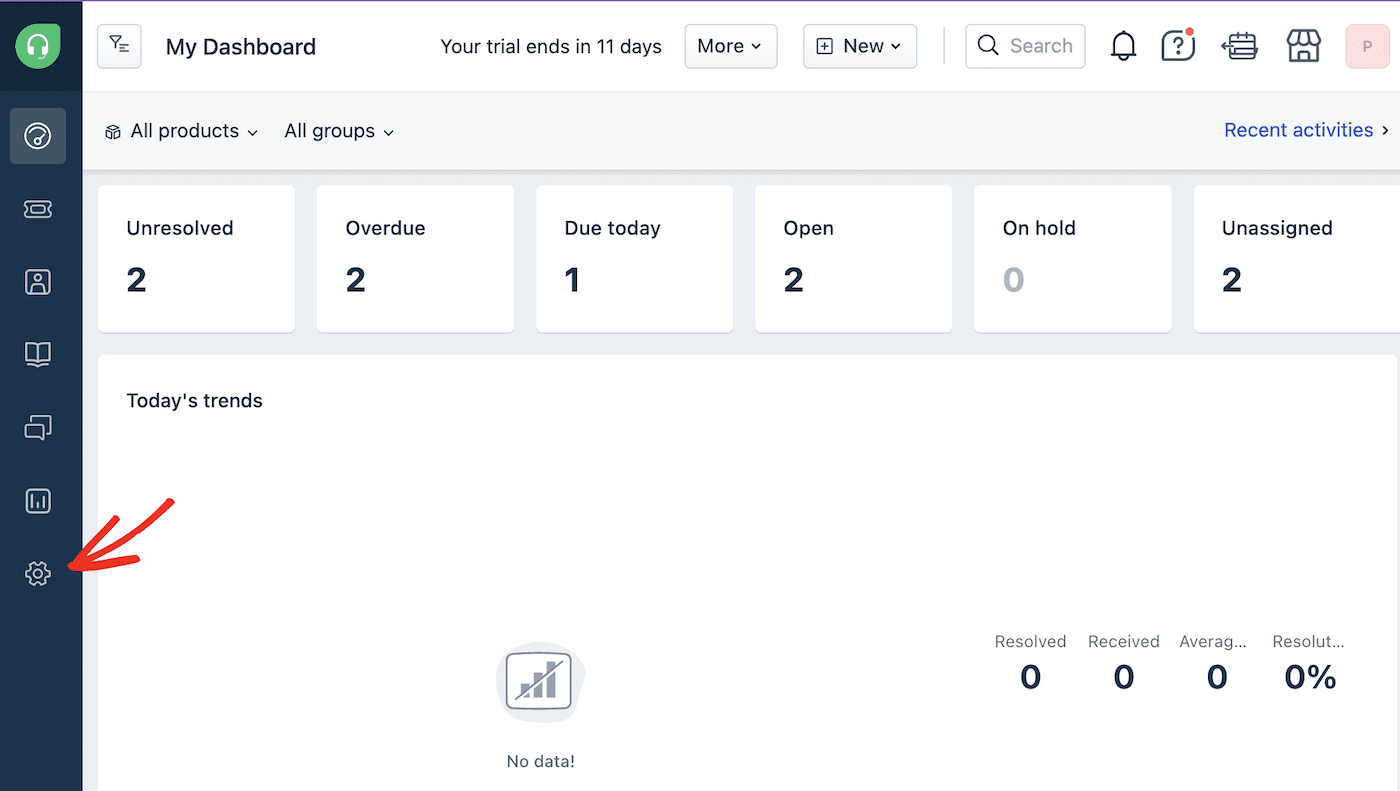Open the profile menu via avatar P
This screenshot has height=791, width=1400.
coord(1367,46)
